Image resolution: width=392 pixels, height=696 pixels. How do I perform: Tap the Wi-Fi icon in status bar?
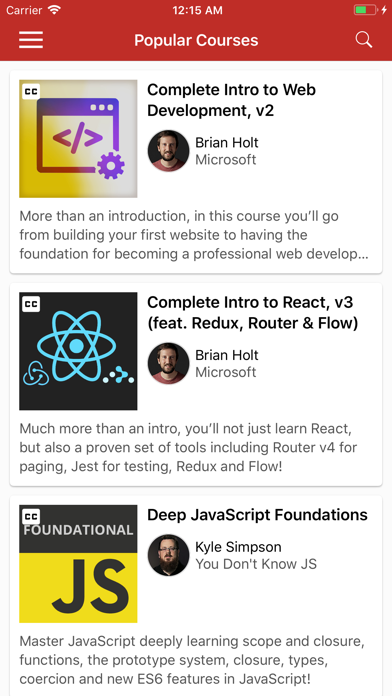click(55, 10)
